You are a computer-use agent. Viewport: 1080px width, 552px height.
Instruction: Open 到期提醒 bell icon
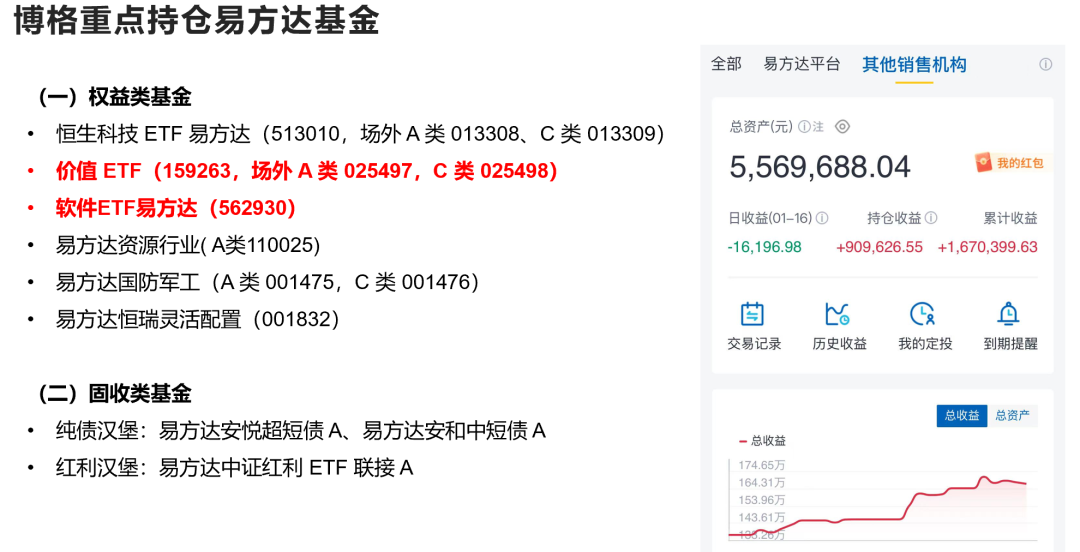[1008, 314]
